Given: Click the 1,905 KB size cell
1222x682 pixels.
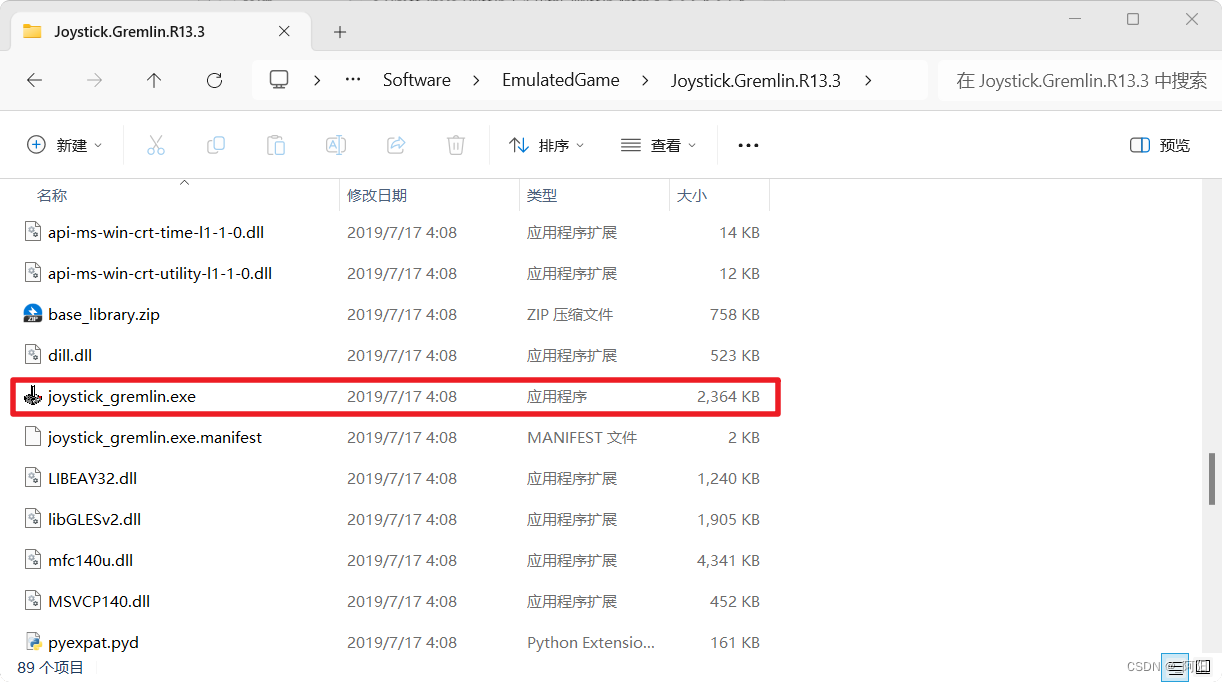Looking at the screenshot, I should tap(729, 519).
